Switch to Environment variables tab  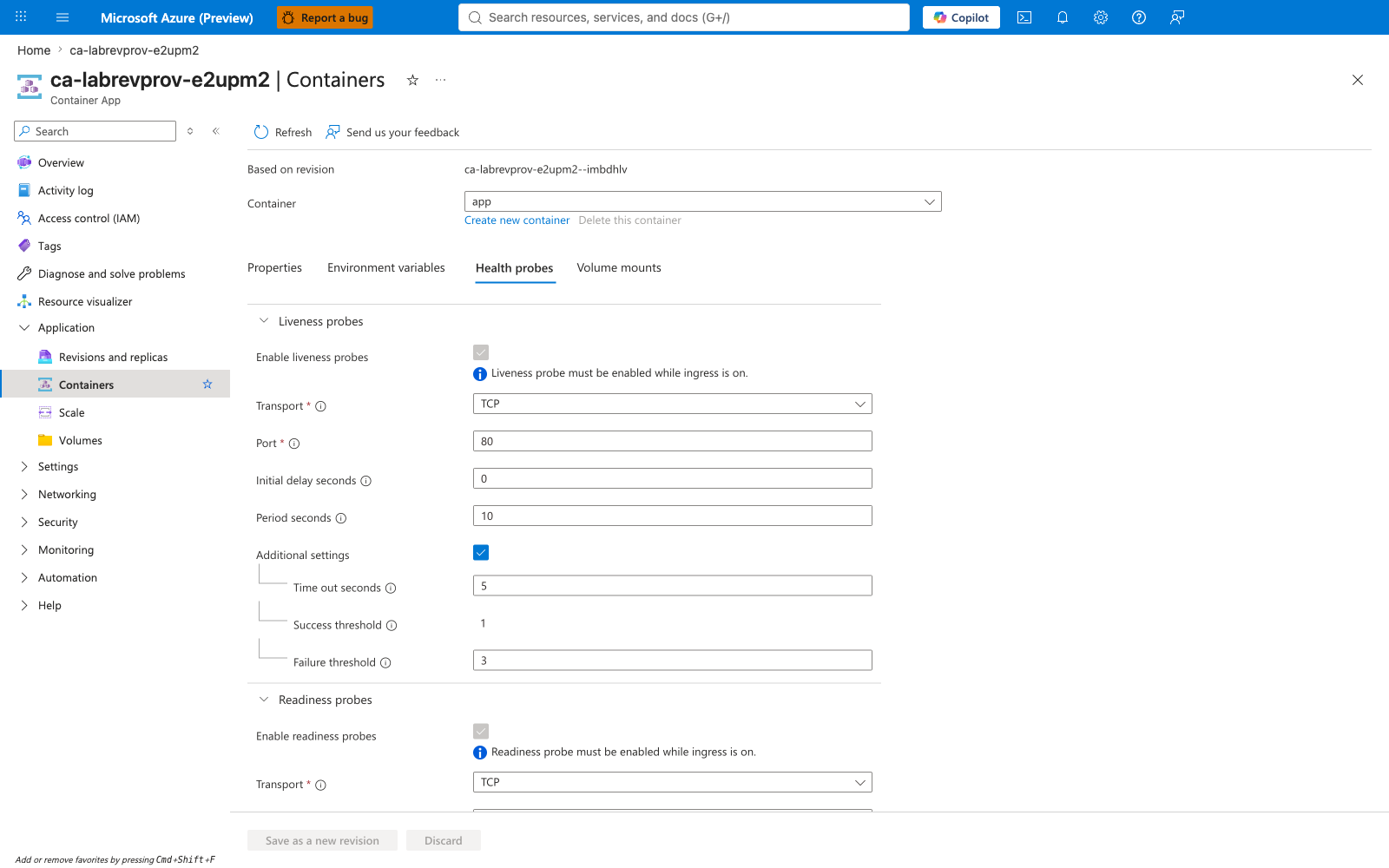[386, 267]
